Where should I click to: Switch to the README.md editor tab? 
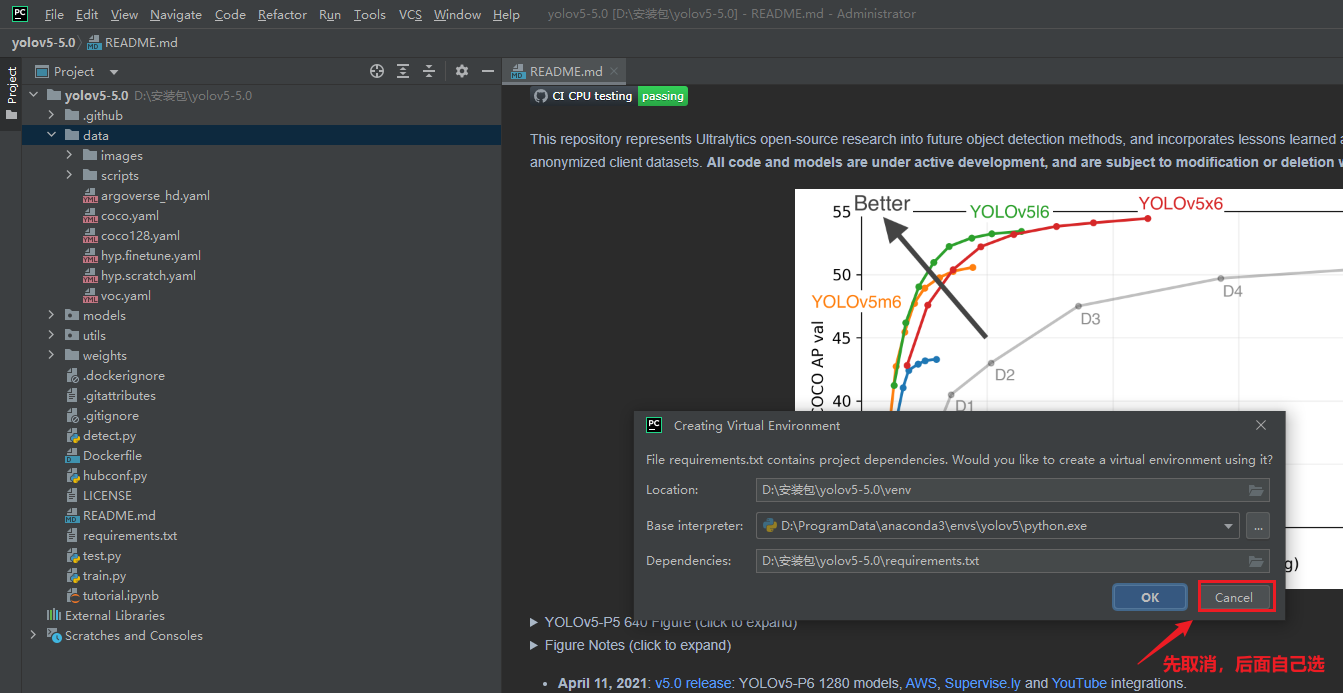566,71
